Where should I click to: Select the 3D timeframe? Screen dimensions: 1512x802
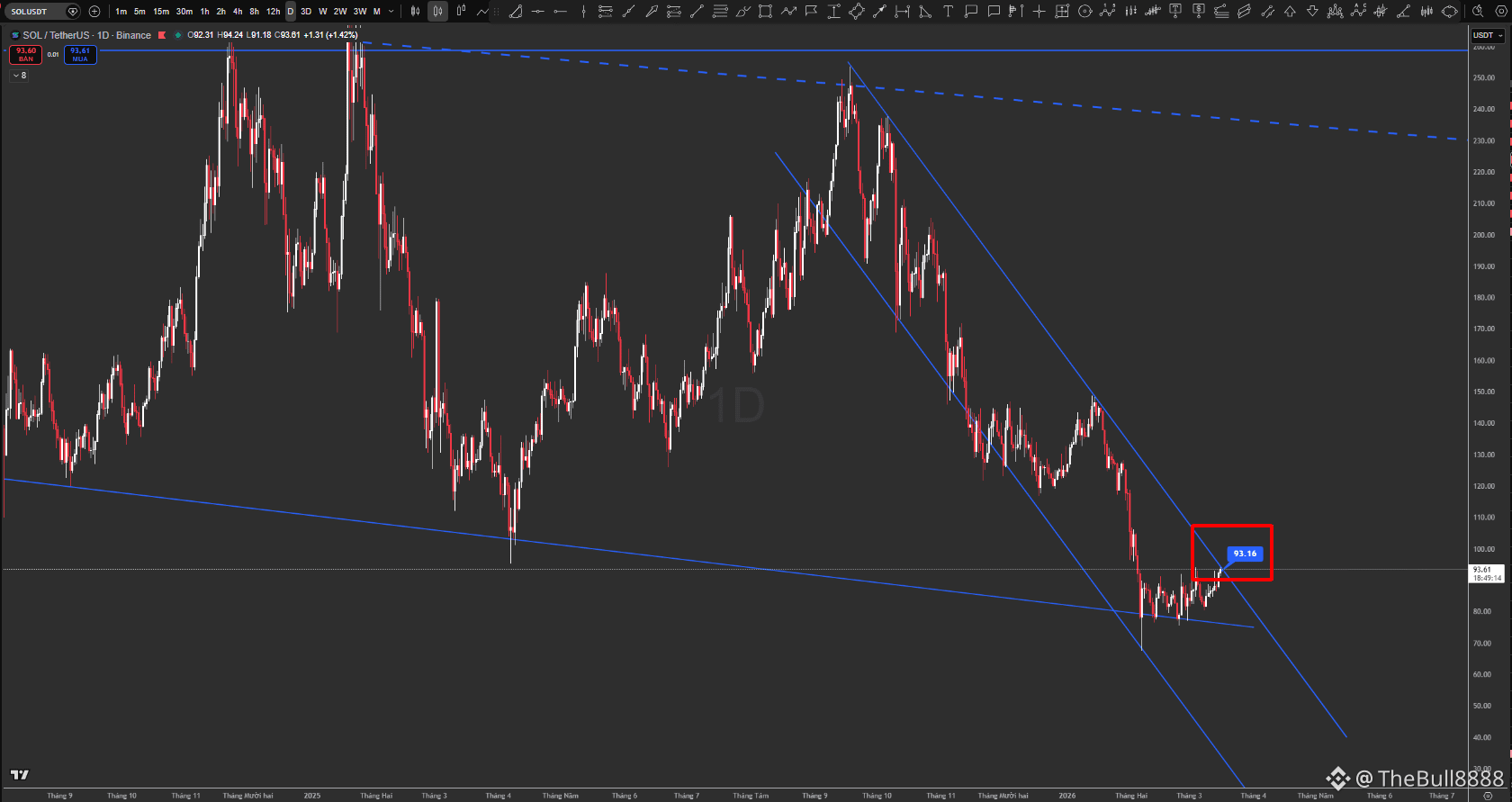(306, 12)
